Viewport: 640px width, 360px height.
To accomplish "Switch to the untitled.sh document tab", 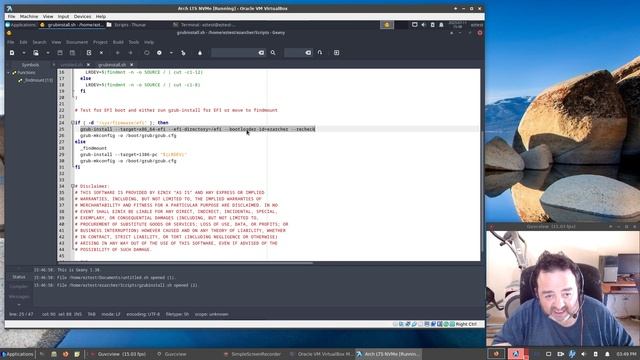I will 71,65.
